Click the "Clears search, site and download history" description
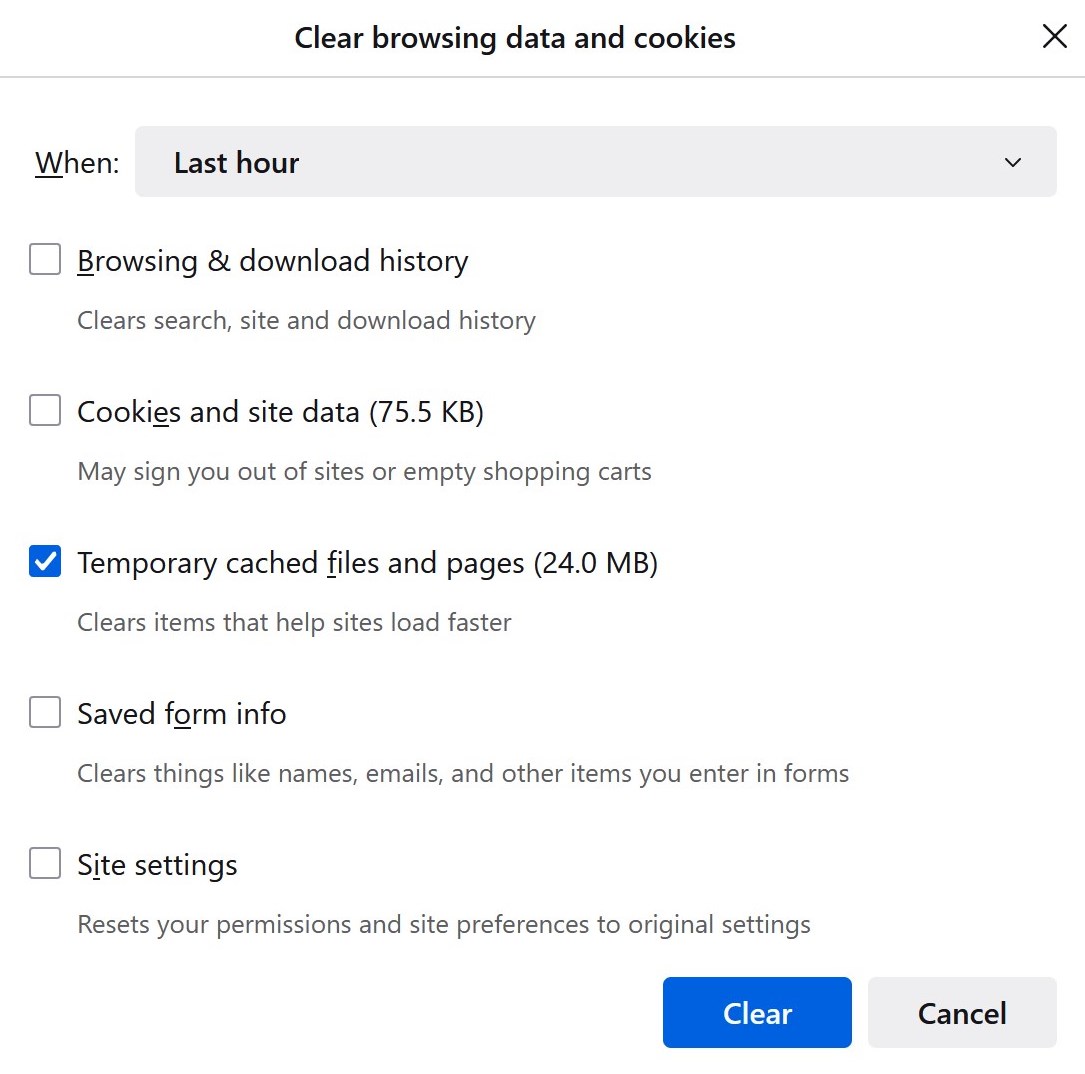Viewport: 1085px width, 1074px height. 306,321
